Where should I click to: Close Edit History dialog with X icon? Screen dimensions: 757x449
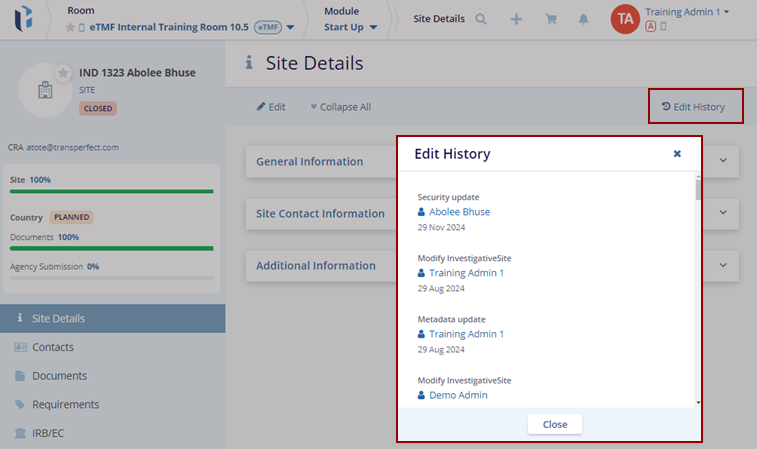[677, 154]
